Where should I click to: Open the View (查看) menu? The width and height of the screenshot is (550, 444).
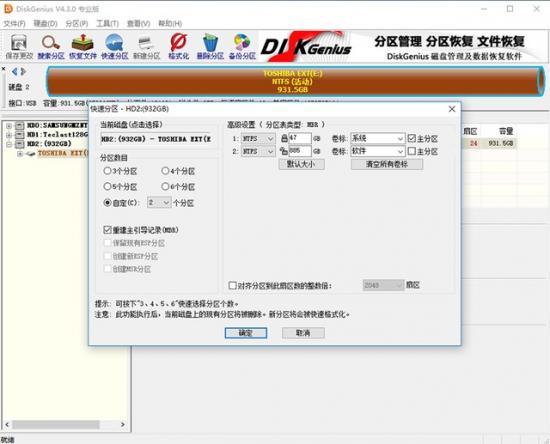point(138,23)
